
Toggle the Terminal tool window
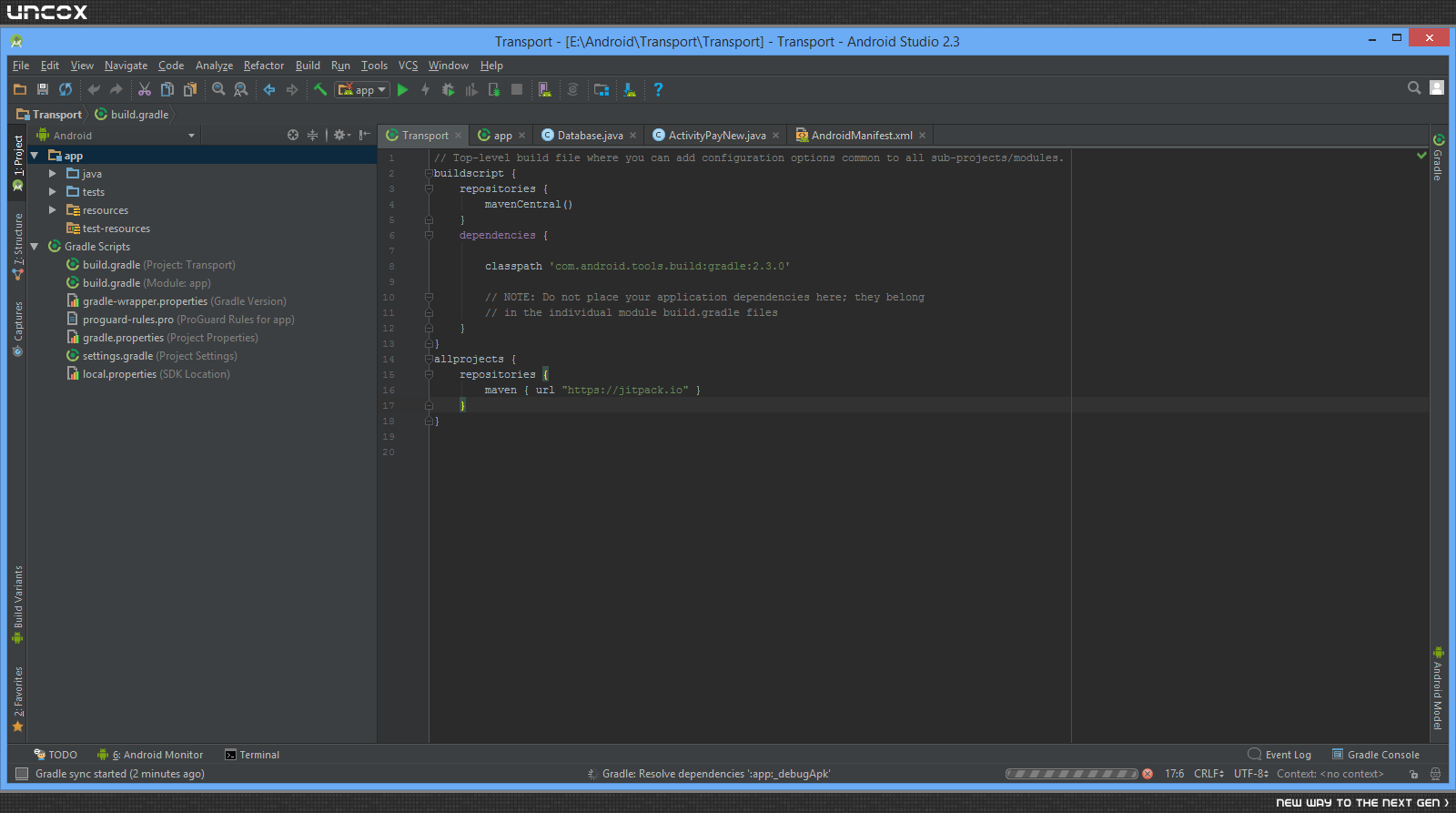coord(252,755)
